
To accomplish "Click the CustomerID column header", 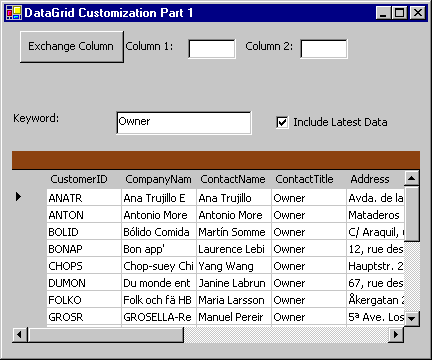I will [x=84, y=179].
